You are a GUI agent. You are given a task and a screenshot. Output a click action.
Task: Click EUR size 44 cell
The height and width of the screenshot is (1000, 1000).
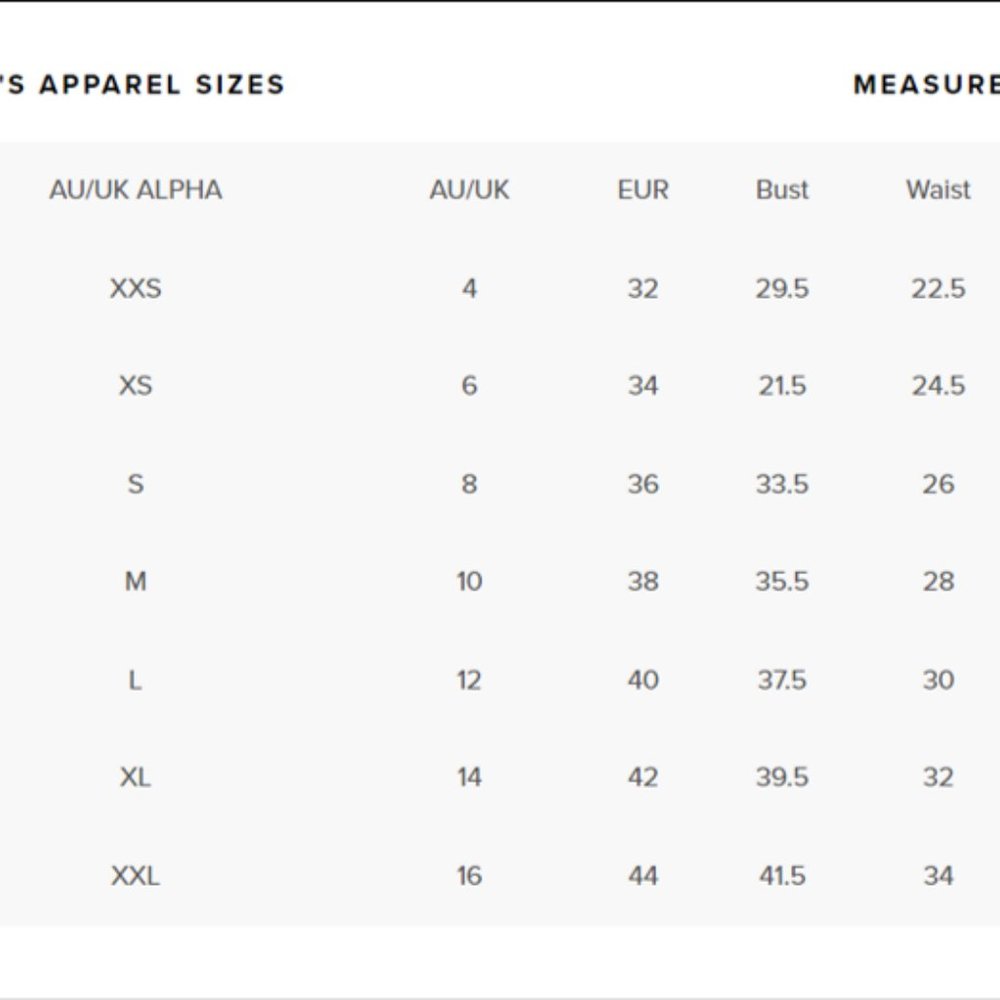pos(643,875)
